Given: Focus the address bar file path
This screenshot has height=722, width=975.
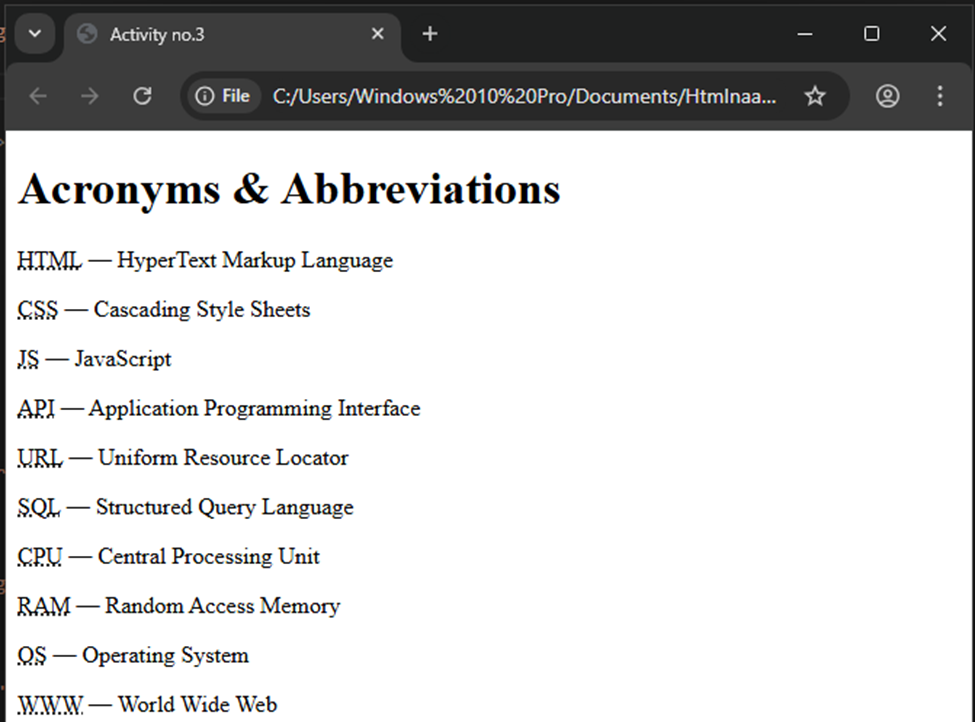Looking at the screenshot, I should (x=524, y=96).
